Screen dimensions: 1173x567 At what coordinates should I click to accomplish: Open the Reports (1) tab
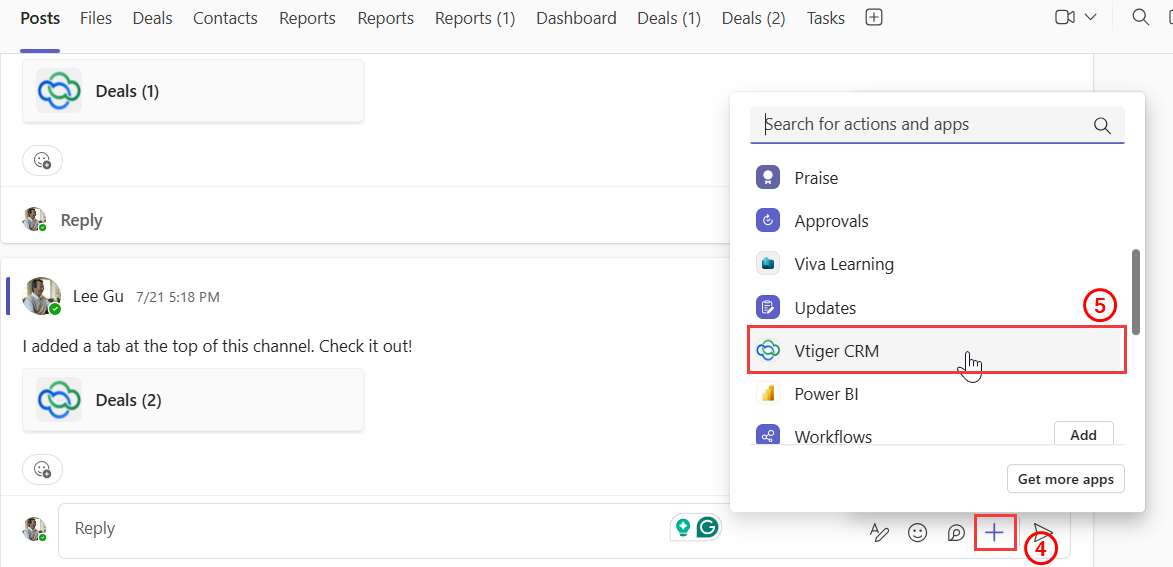point(475,19)
